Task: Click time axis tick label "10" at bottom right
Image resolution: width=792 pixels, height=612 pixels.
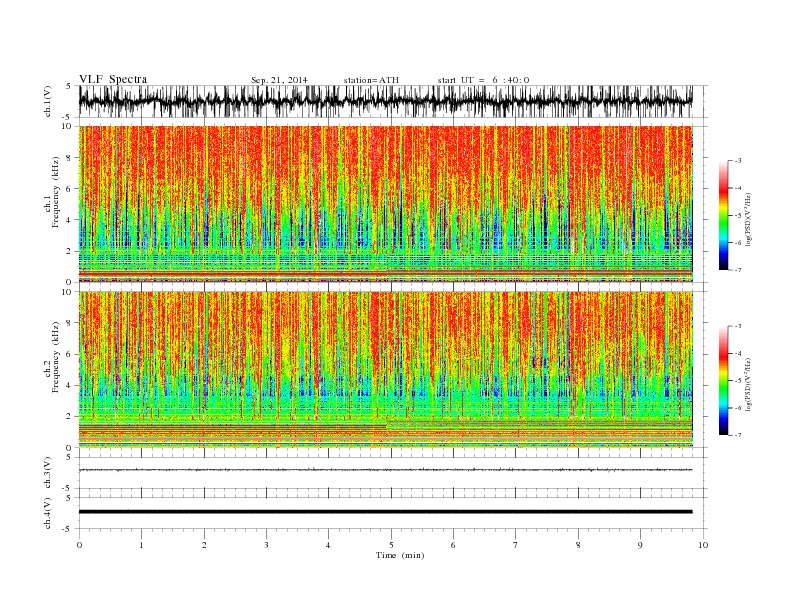Action: click(x=703, y=545)
